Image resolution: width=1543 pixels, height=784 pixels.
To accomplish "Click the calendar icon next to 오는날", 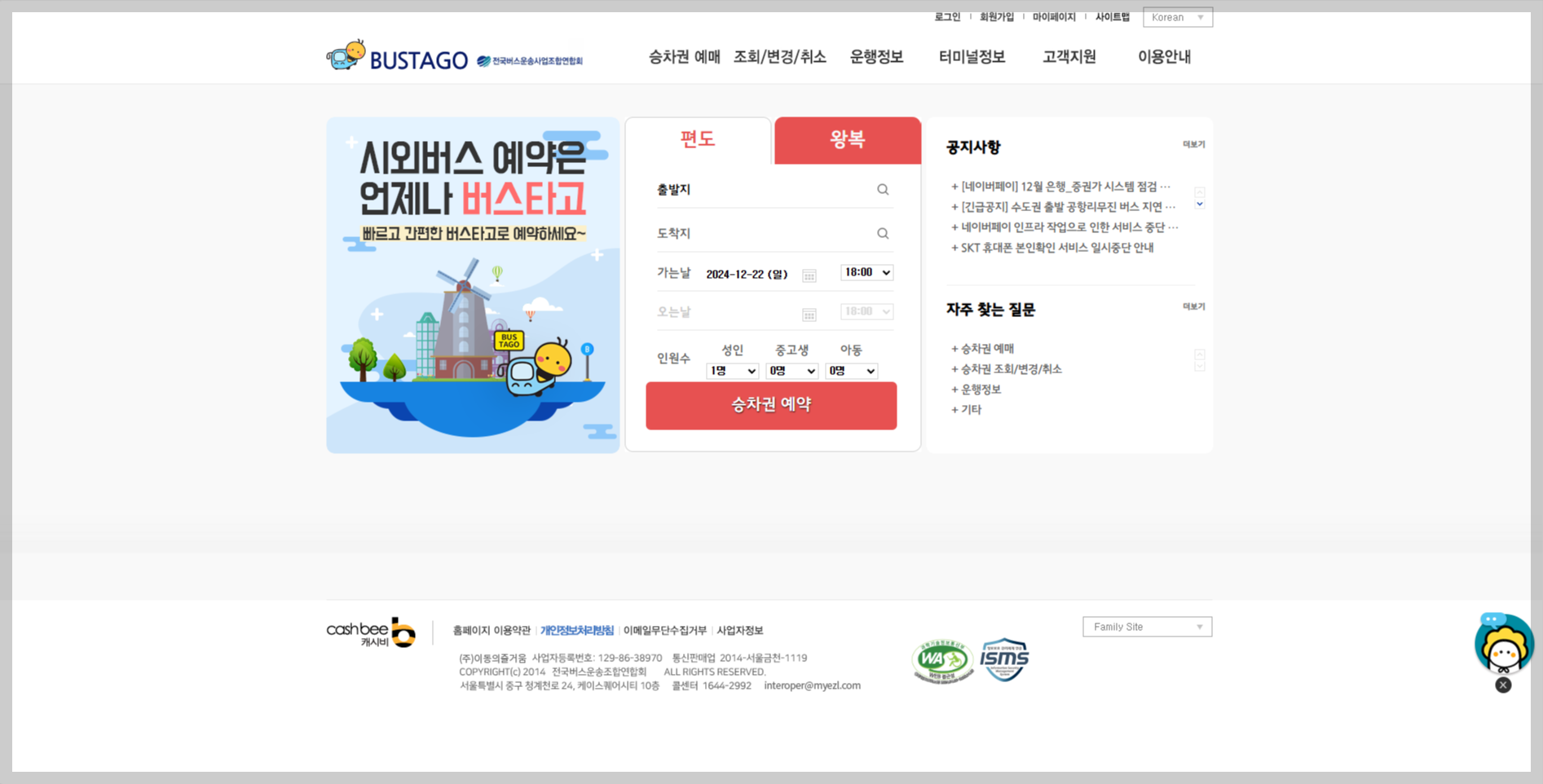I will tap(809, 314).
